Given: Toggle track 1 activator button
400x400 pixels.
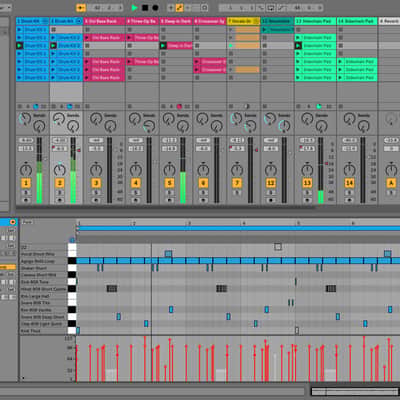Looking at the screenshot, I should (x=26, y=183).
